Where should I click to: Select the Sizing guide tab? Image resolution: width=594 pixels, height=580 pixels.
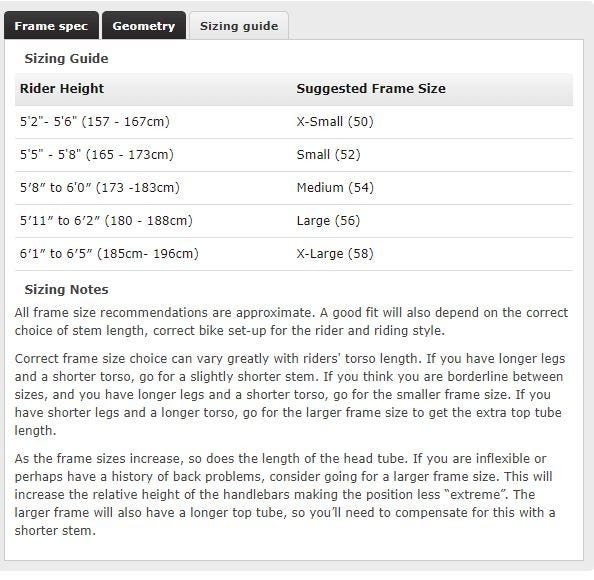[239, 25]
